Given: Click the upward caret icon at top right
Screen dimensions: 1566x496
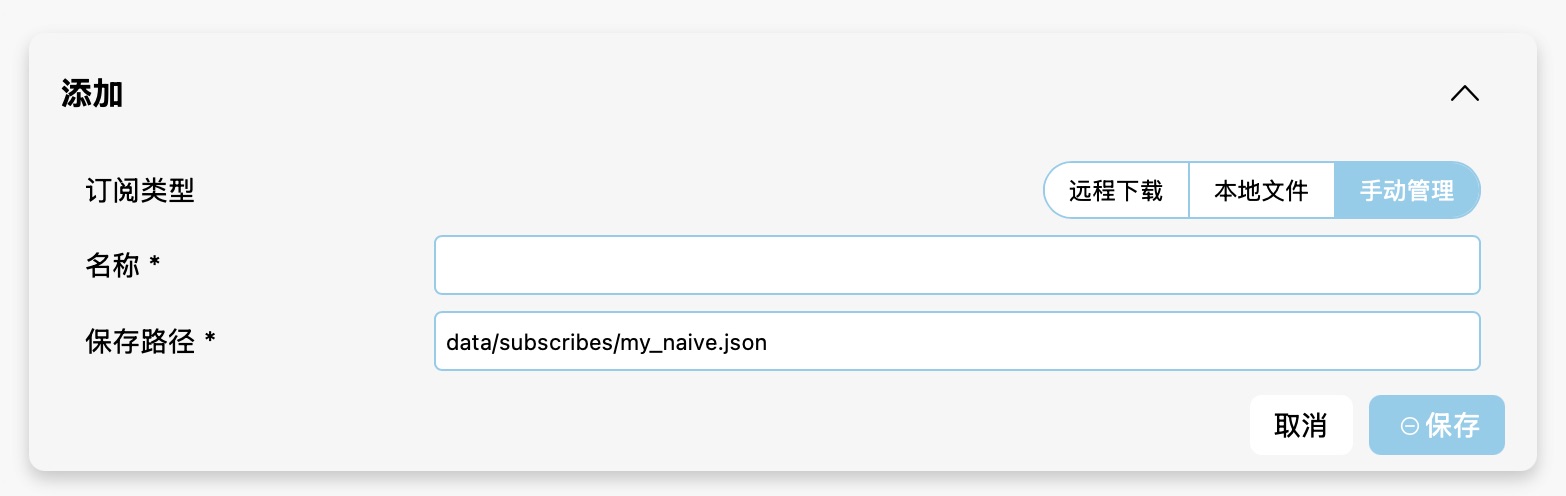Looking at the screenshot, I should 1464,94.
